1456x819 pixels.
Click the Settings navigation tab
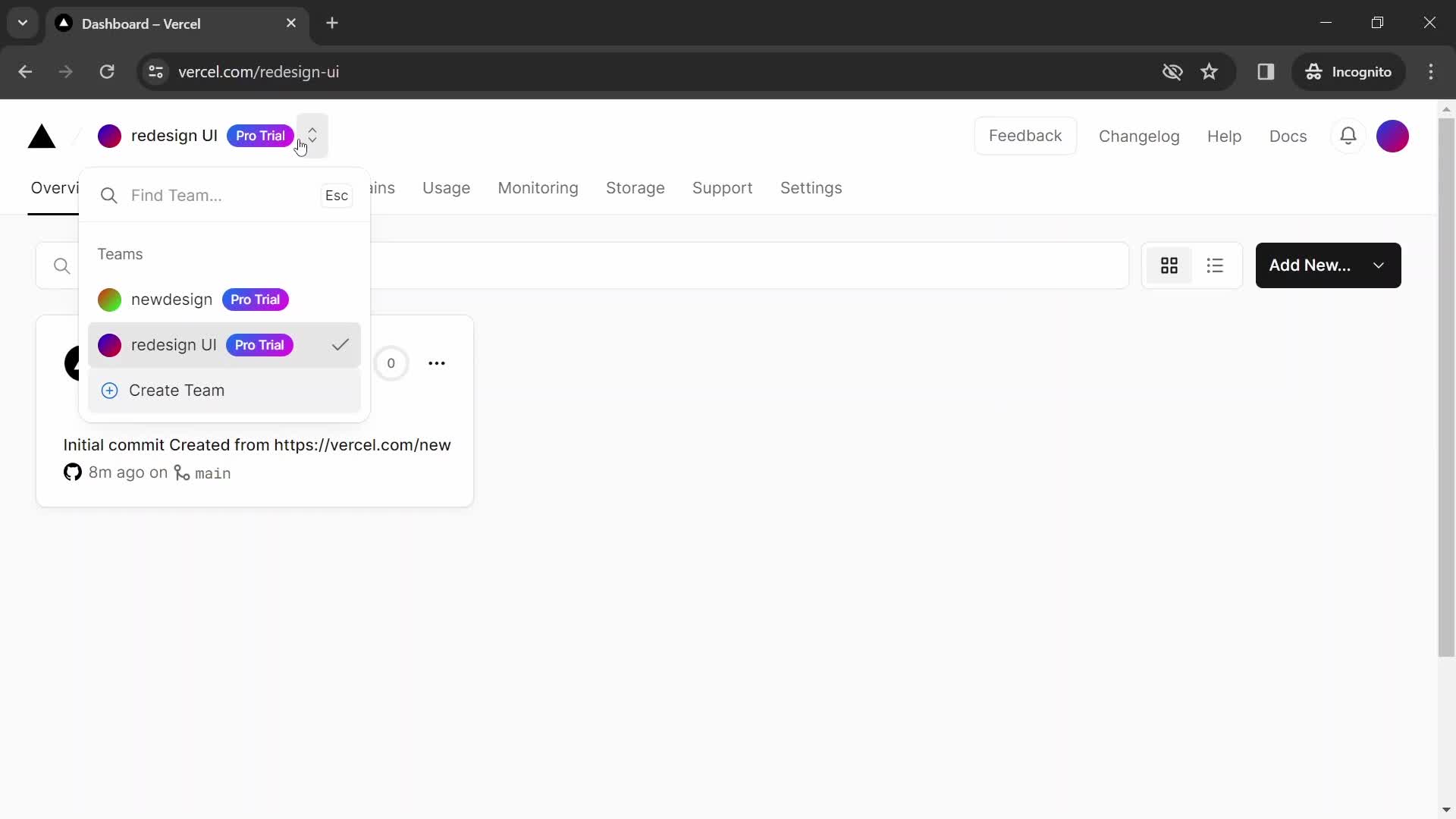coord(811,188)
